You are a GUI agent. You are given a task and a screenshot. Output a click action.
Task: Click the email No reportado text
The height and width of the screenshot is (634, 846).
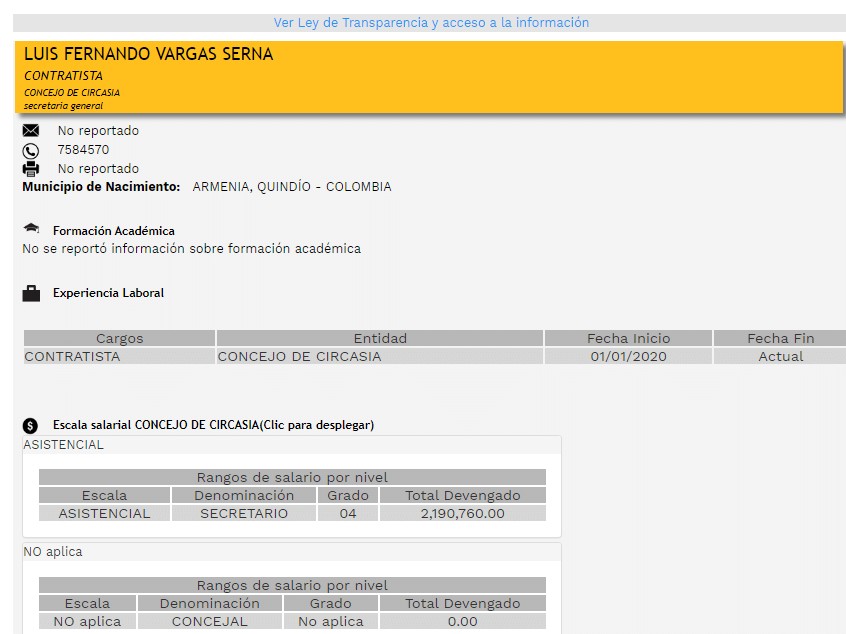pos(98,131)
